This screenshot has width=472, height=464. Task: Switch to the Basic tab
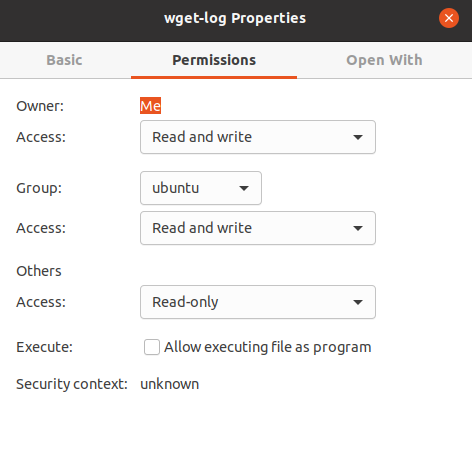click(x=64, y=60)
